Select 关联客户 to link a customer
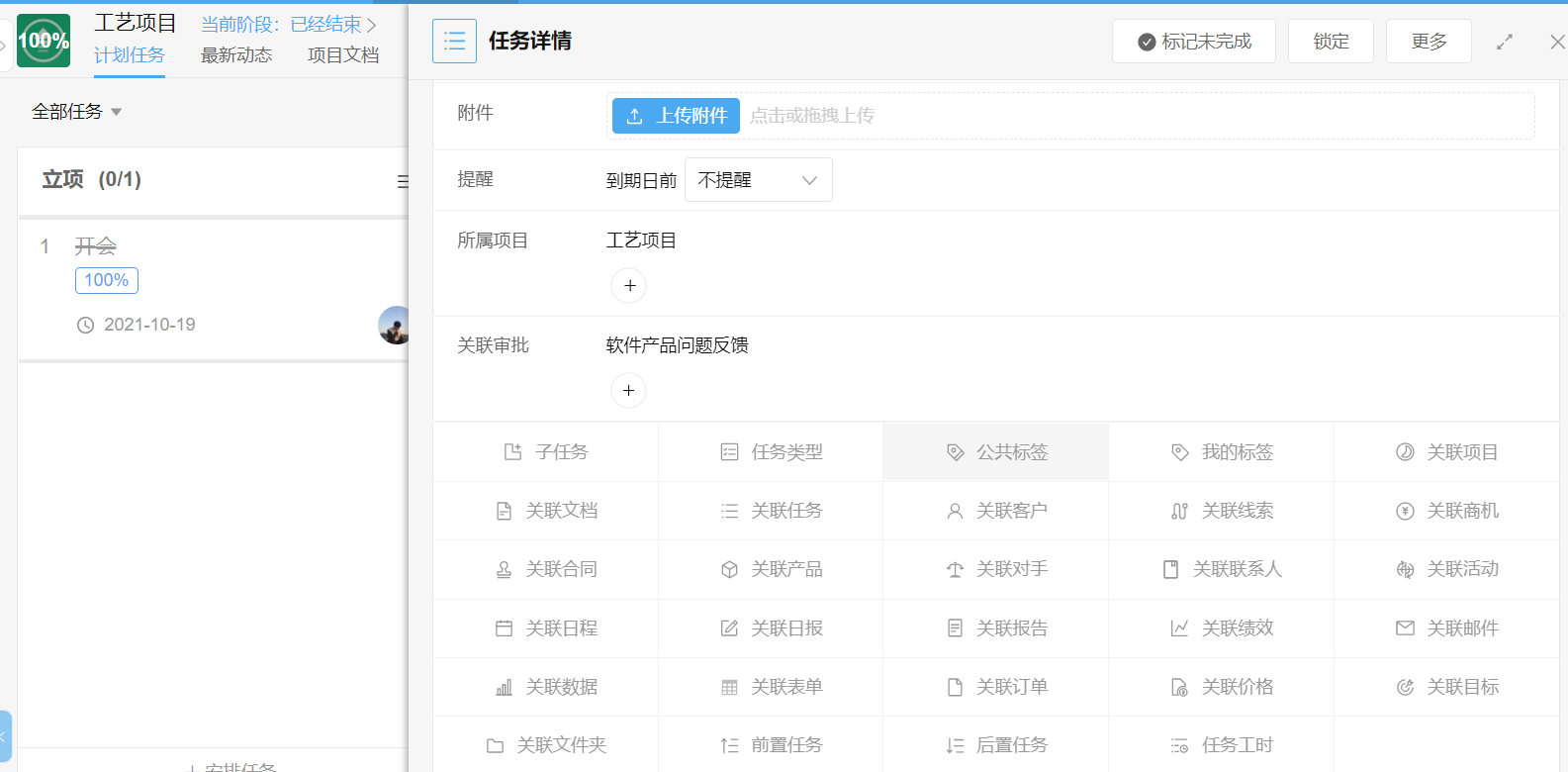The height and width of the screenshot is (772, 1568). pyautogui.click(x=996, y=511)
